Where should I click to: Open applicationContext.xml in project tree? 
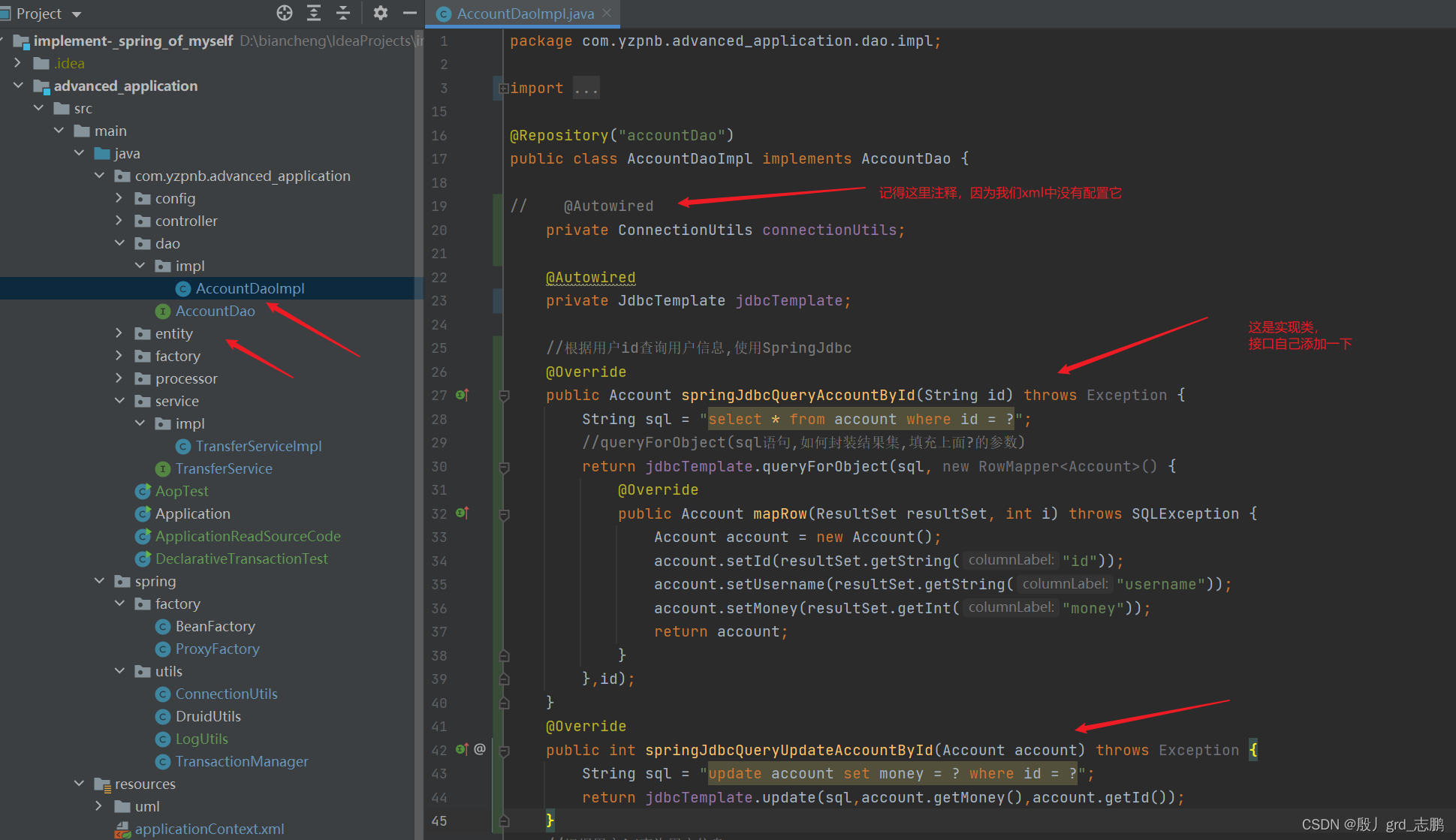click(x=209, y=829)
